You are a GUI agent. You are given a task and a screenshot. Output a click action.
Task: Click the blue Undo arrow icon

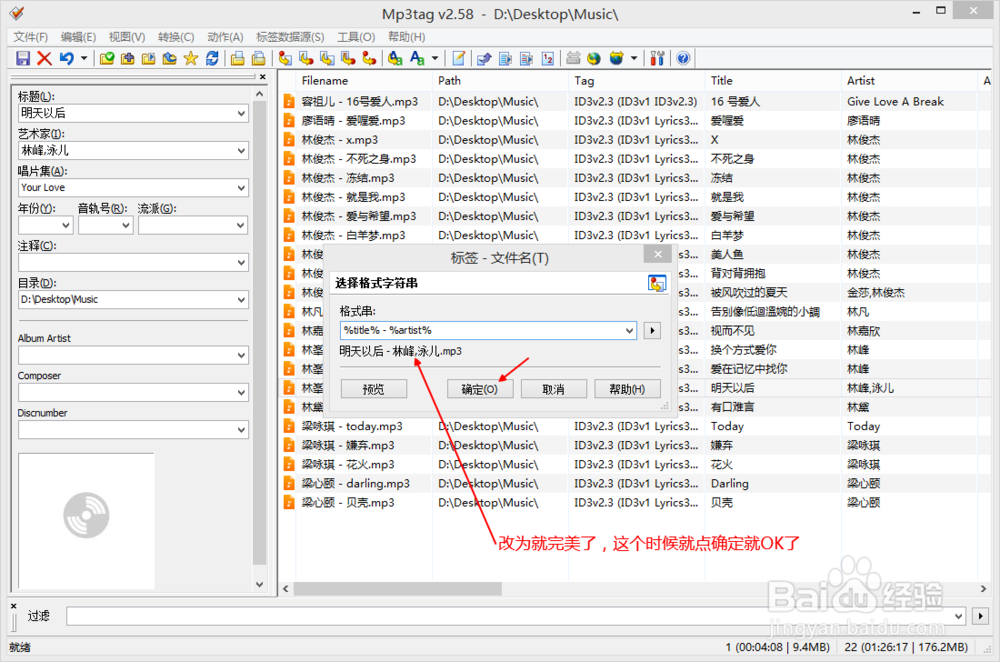click(66, 59)
